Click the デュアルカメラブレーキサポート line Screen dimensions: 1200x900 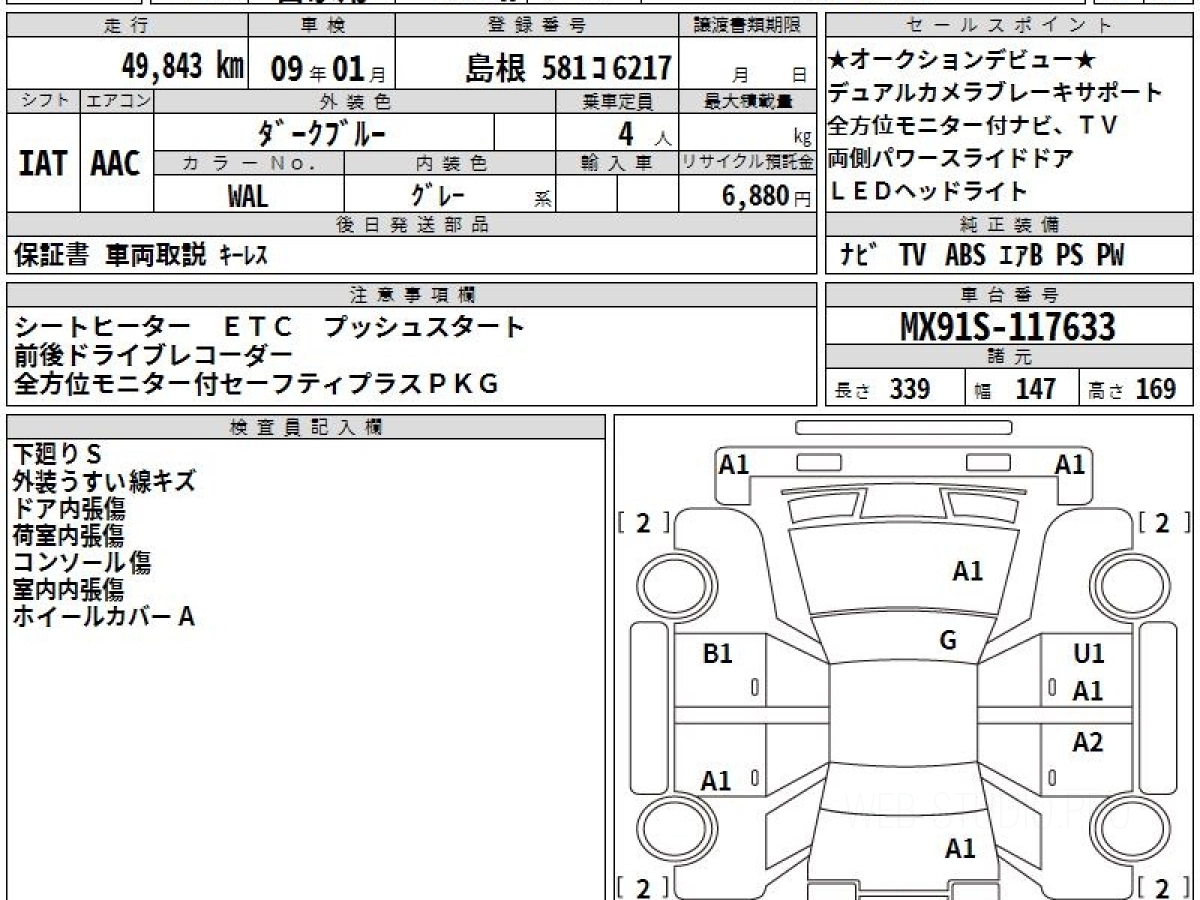point(995,93)
